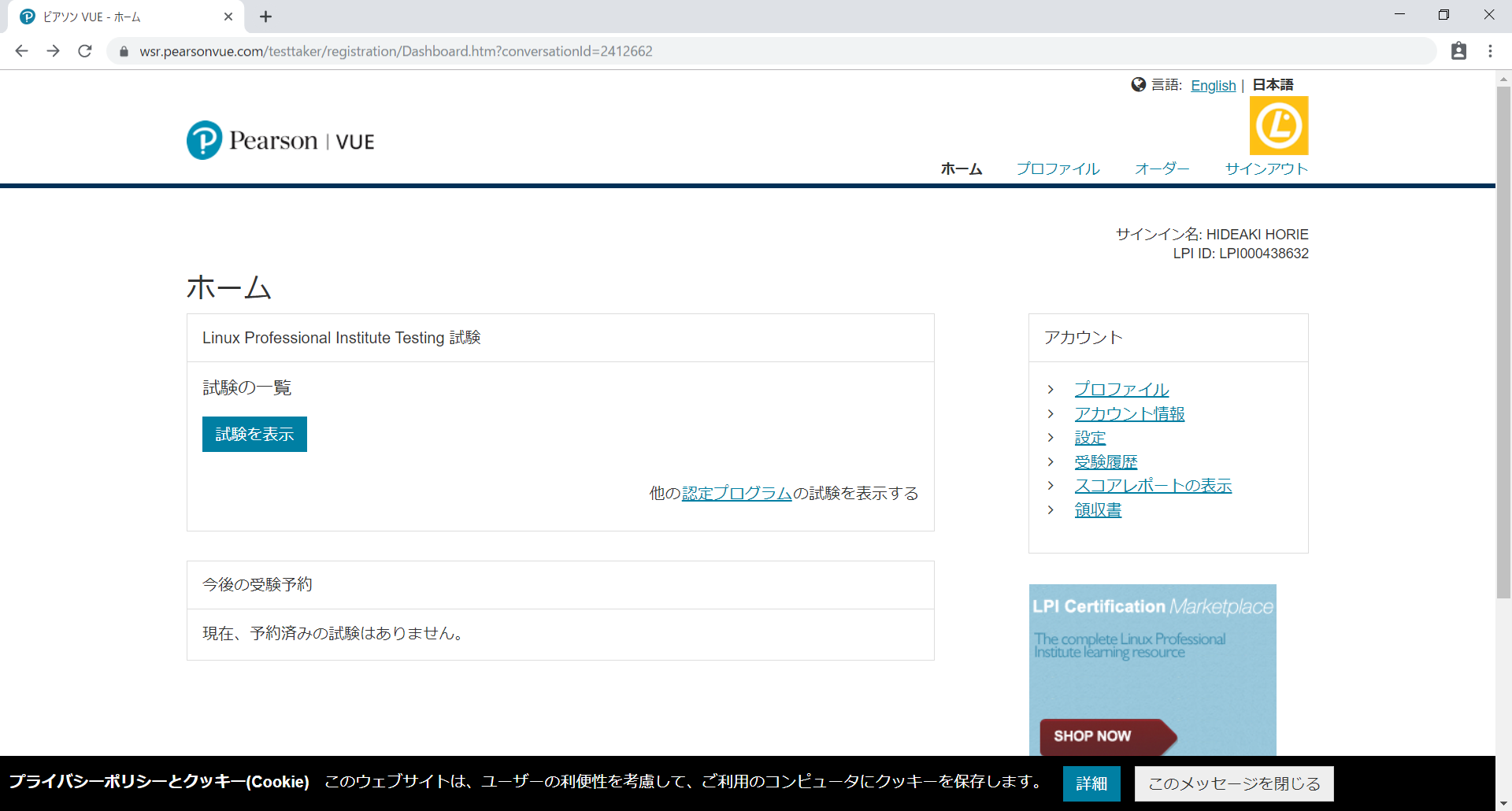Click the 今後の受験予約 heading

pos(258,584)
